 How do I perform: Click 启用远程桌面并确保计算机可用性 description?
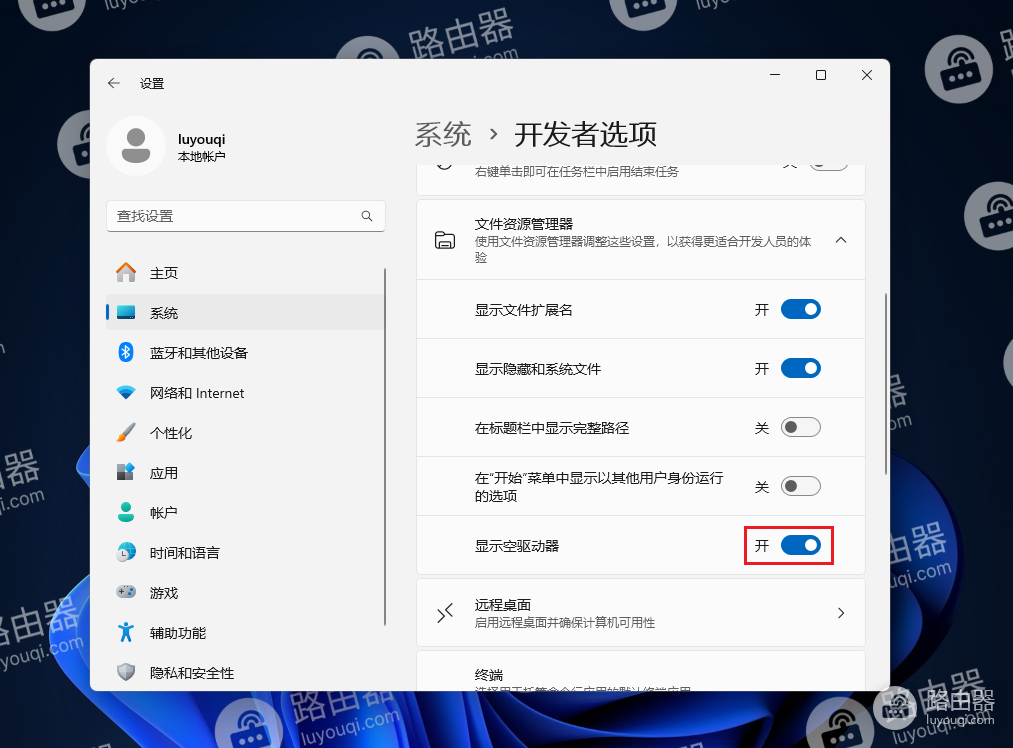pyautogui.click(x=565, y=623)
